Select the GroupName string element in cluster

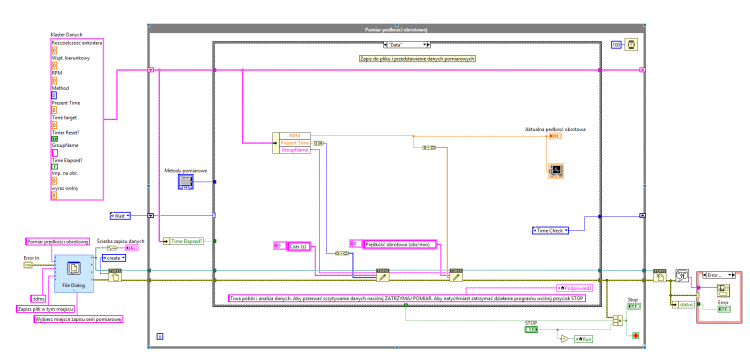coord(55,153)
